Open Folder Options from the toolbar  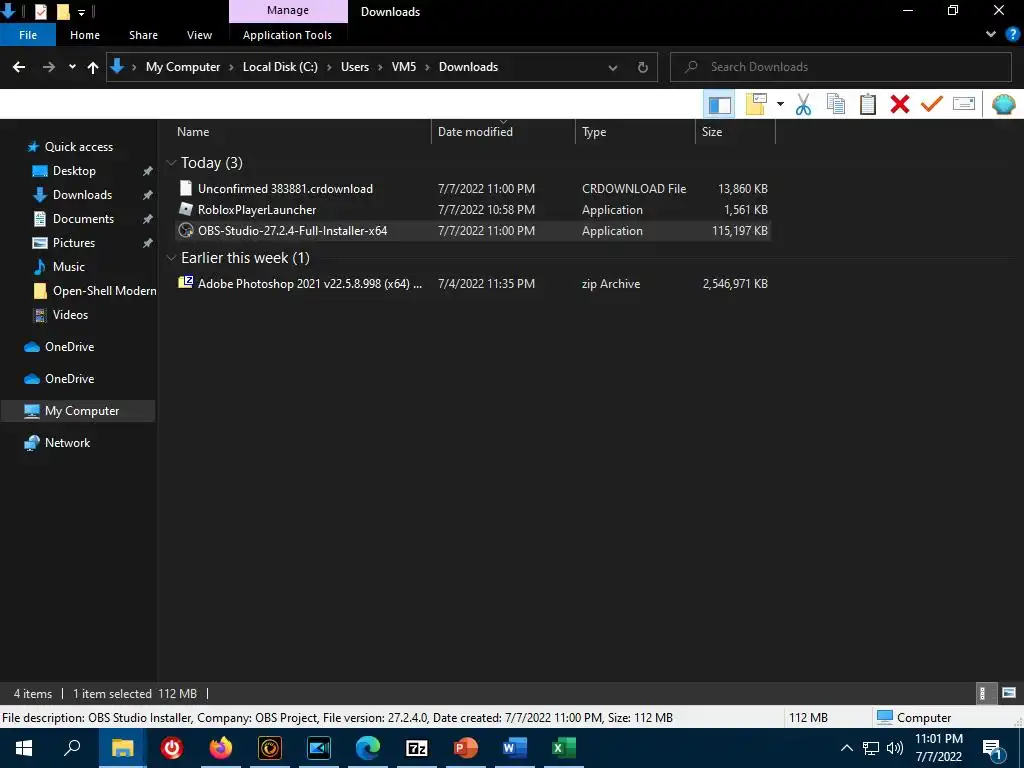756,104
